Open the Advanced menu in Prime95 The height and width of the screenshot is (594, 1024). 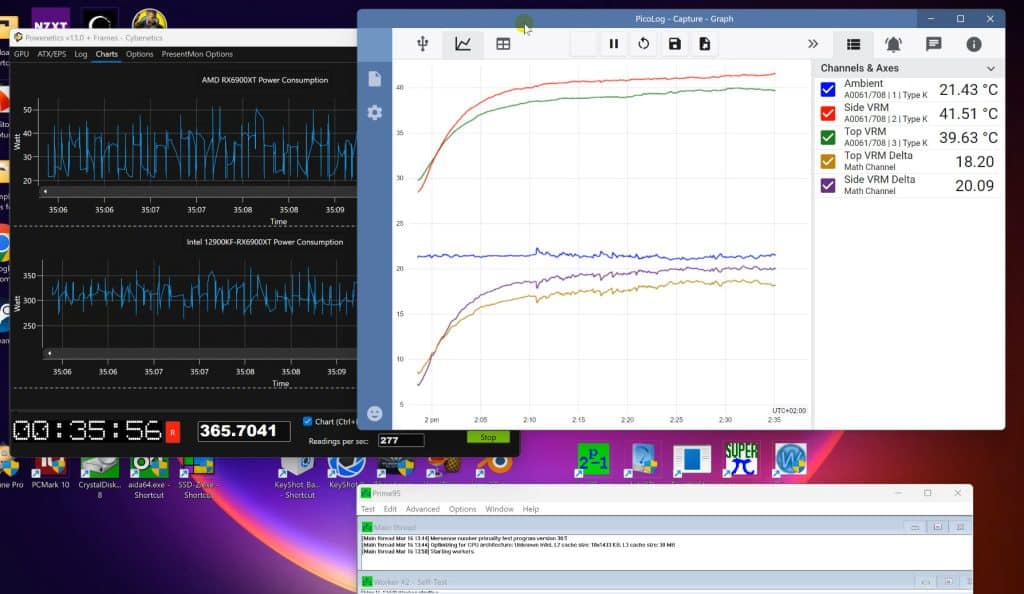(423, 509)
